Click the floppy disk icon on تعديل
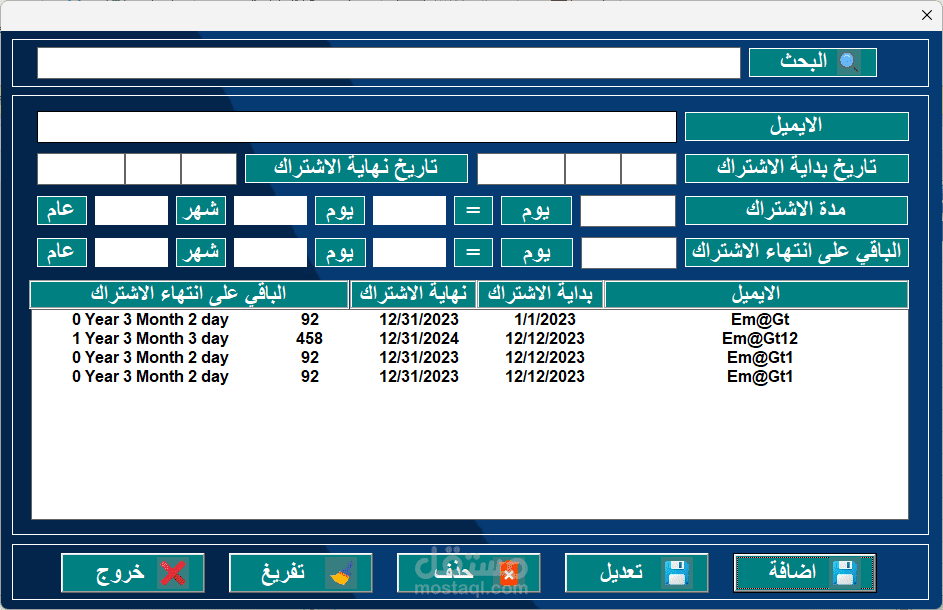Image resolution: width=943 pixels, height=610 pixels. tap(676, 573)
